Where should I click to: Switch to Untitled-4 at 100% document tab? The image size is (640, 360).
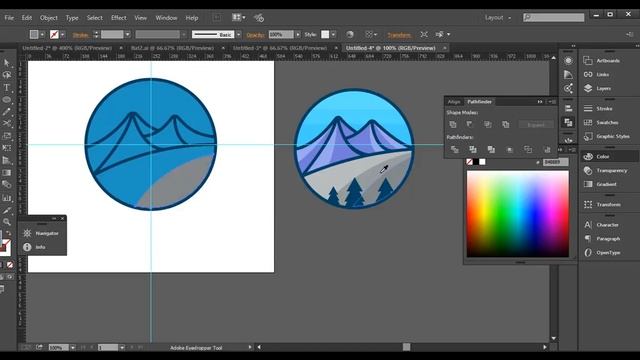tap(391, 48)
